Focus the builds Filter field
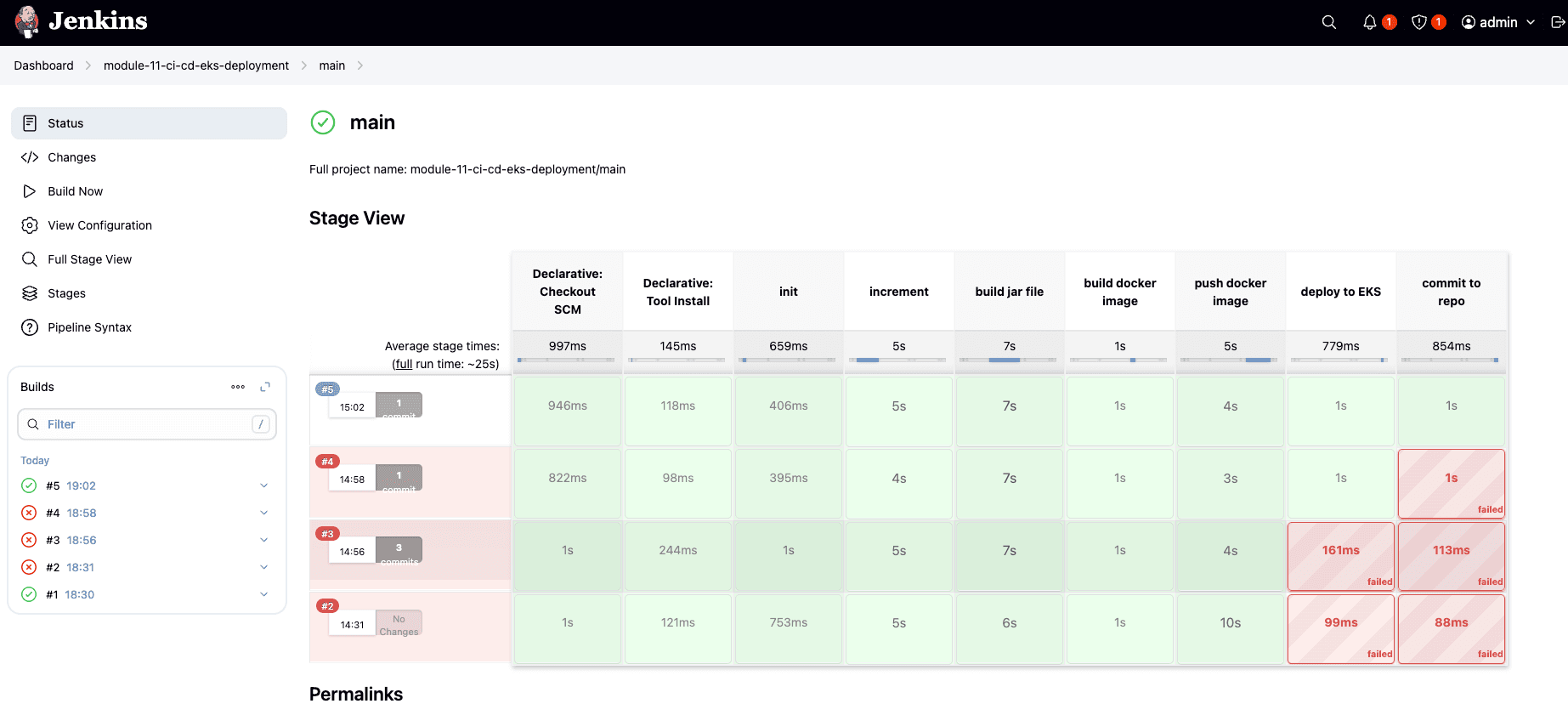 point(147,424)
